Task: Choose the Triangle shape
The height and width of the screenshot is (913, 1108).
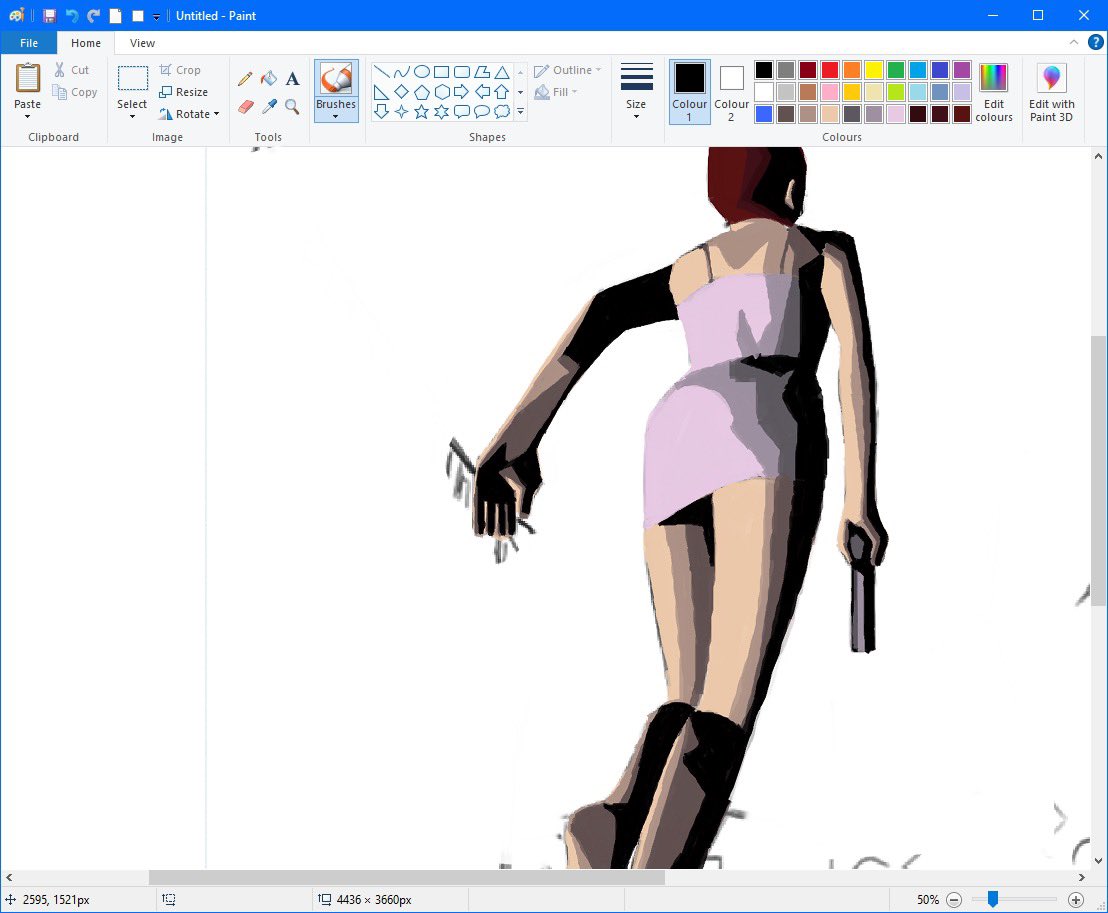Action: (502, 72)
